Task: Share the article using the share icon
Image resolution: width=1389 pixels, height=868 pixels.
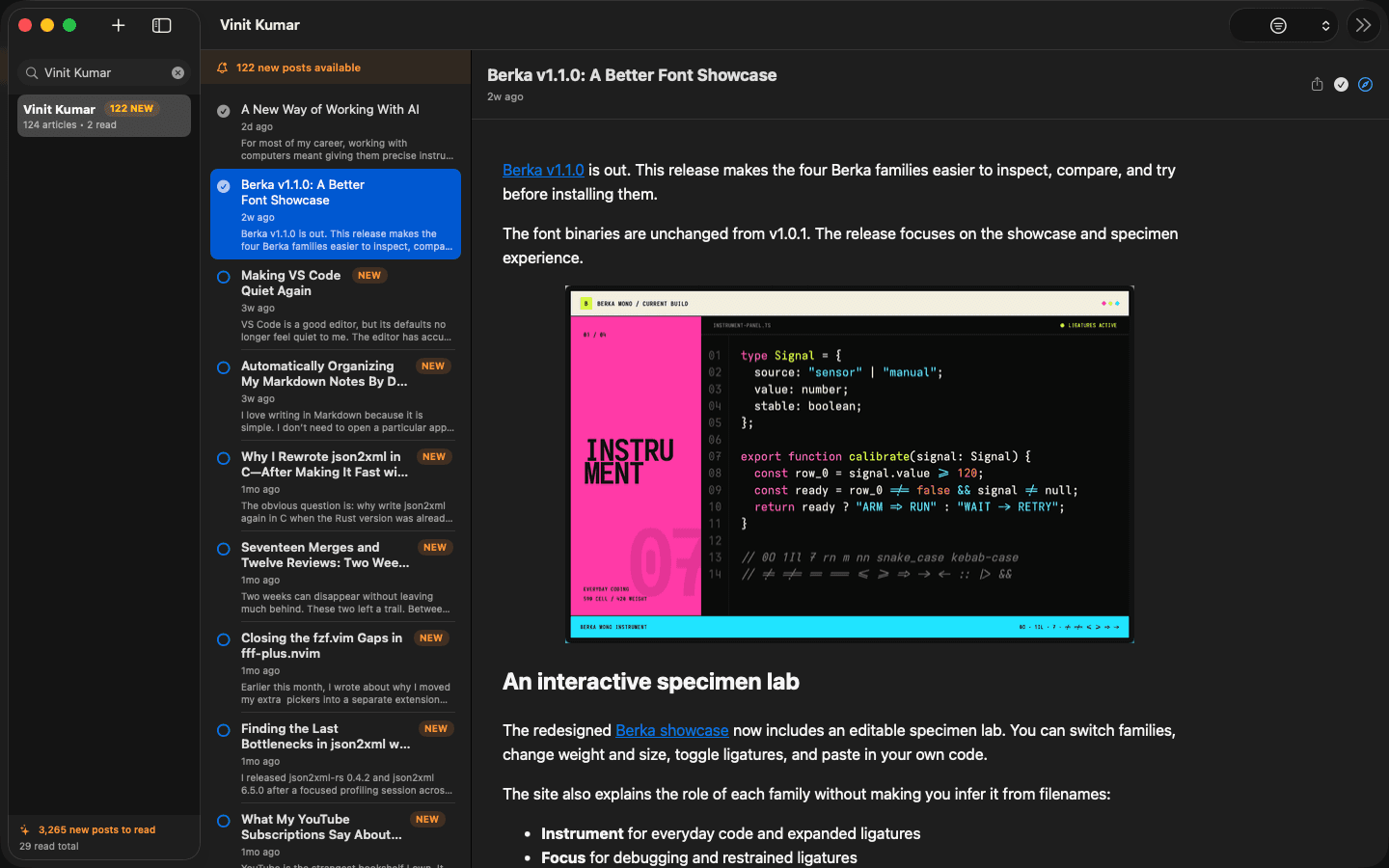Action: (1317, 84)
